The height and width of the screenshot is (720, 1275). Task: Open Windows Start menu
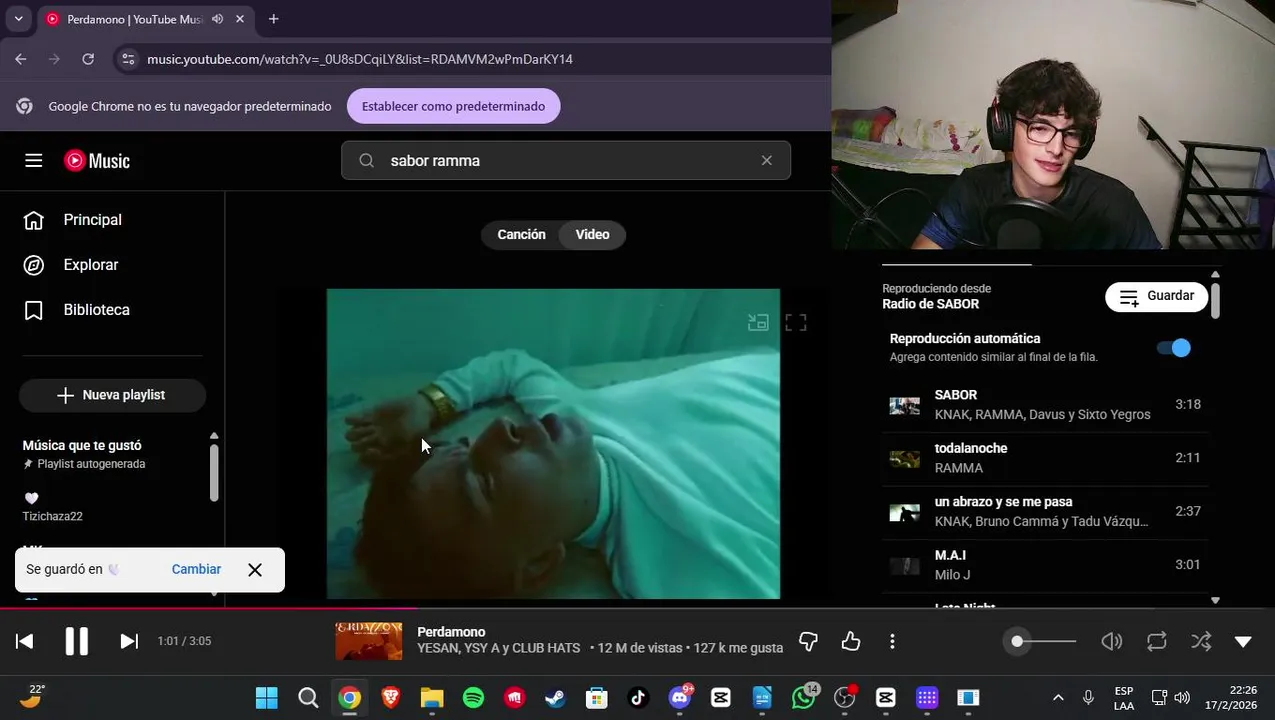click(x=267, y=698)
